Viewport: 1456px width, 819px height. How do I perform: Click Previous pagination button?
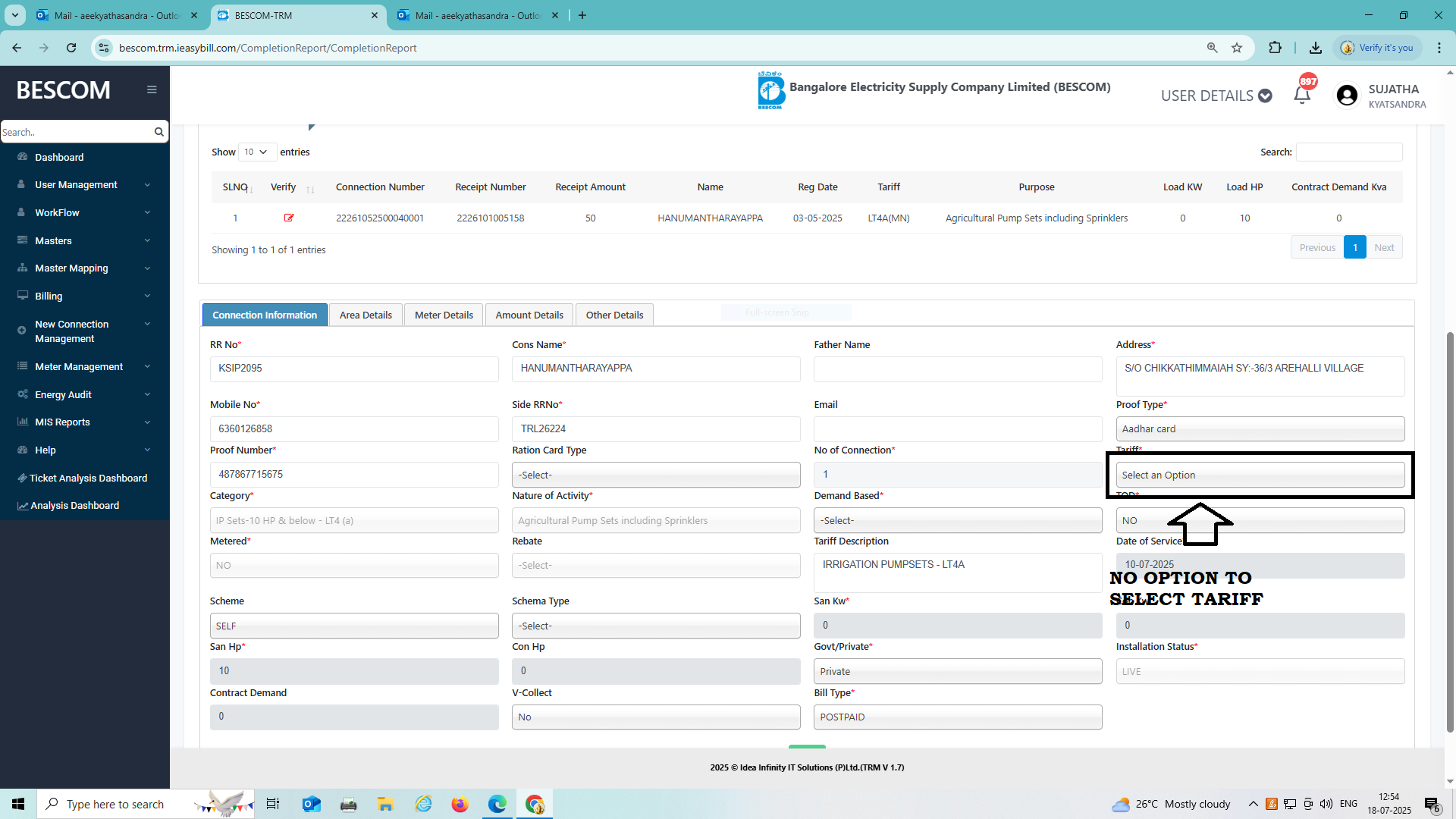pos(1317,247)
